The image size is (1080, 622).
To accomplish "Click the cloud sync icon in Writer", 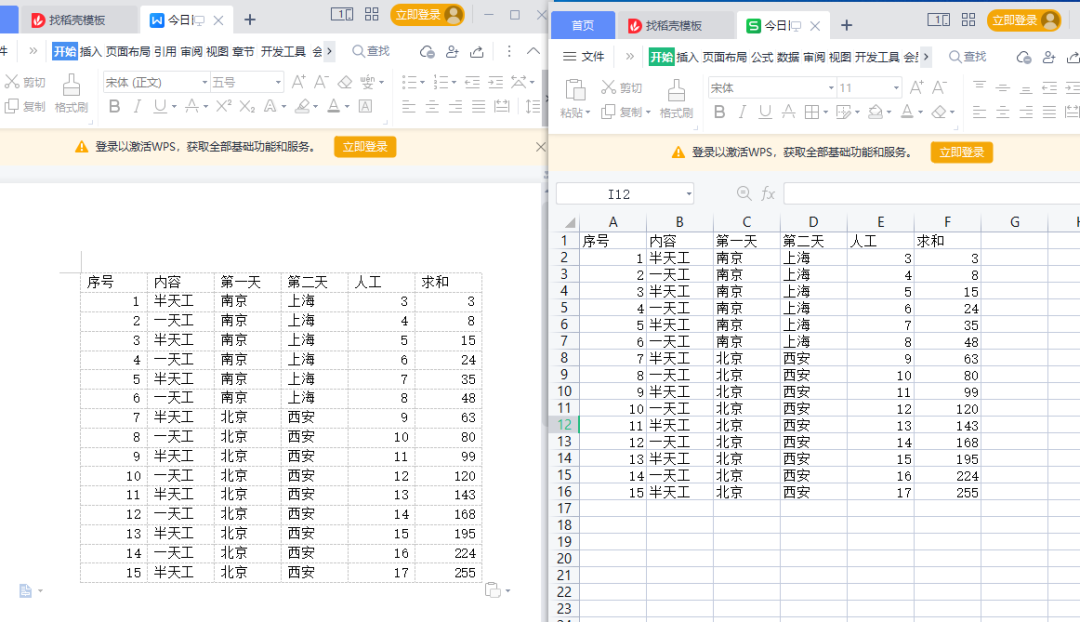I will point(427,52).
